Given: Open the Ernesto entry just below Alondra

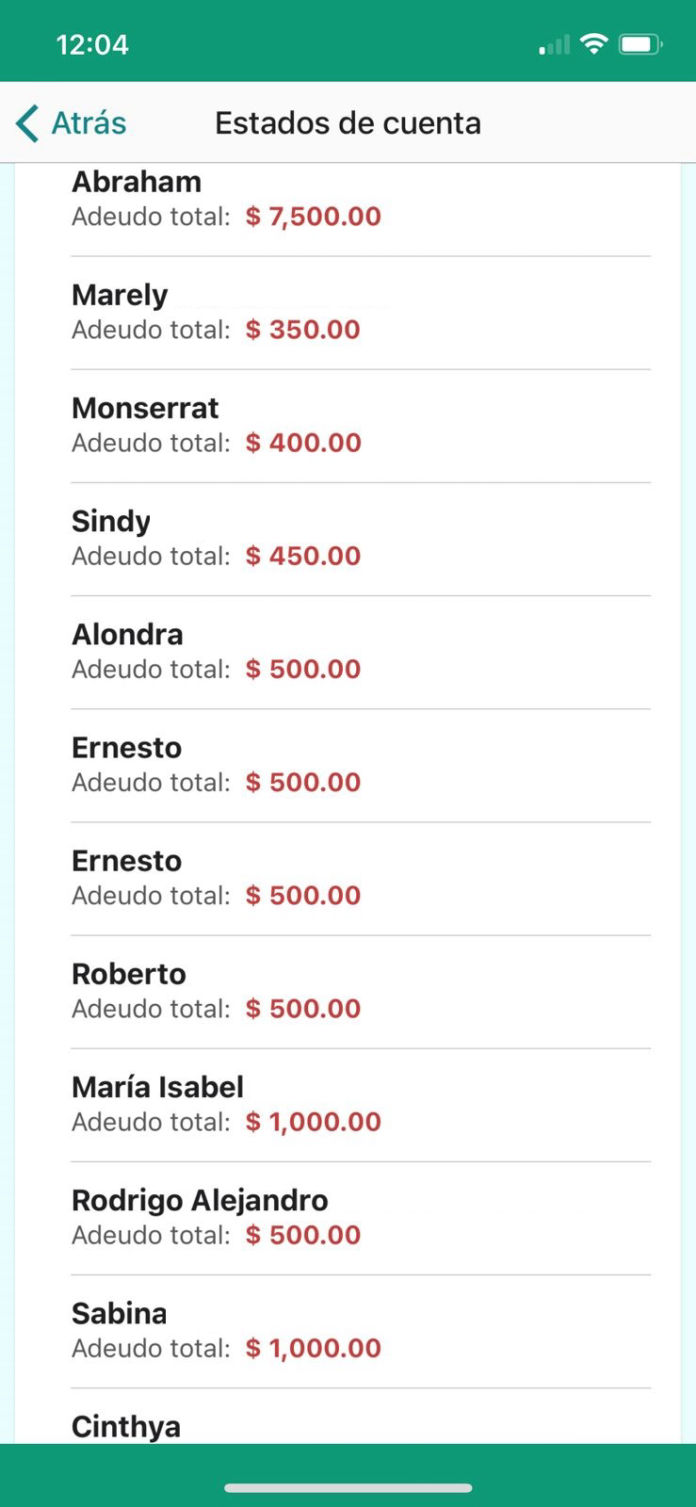Looking at the screenshot, I should pos(127,748).
